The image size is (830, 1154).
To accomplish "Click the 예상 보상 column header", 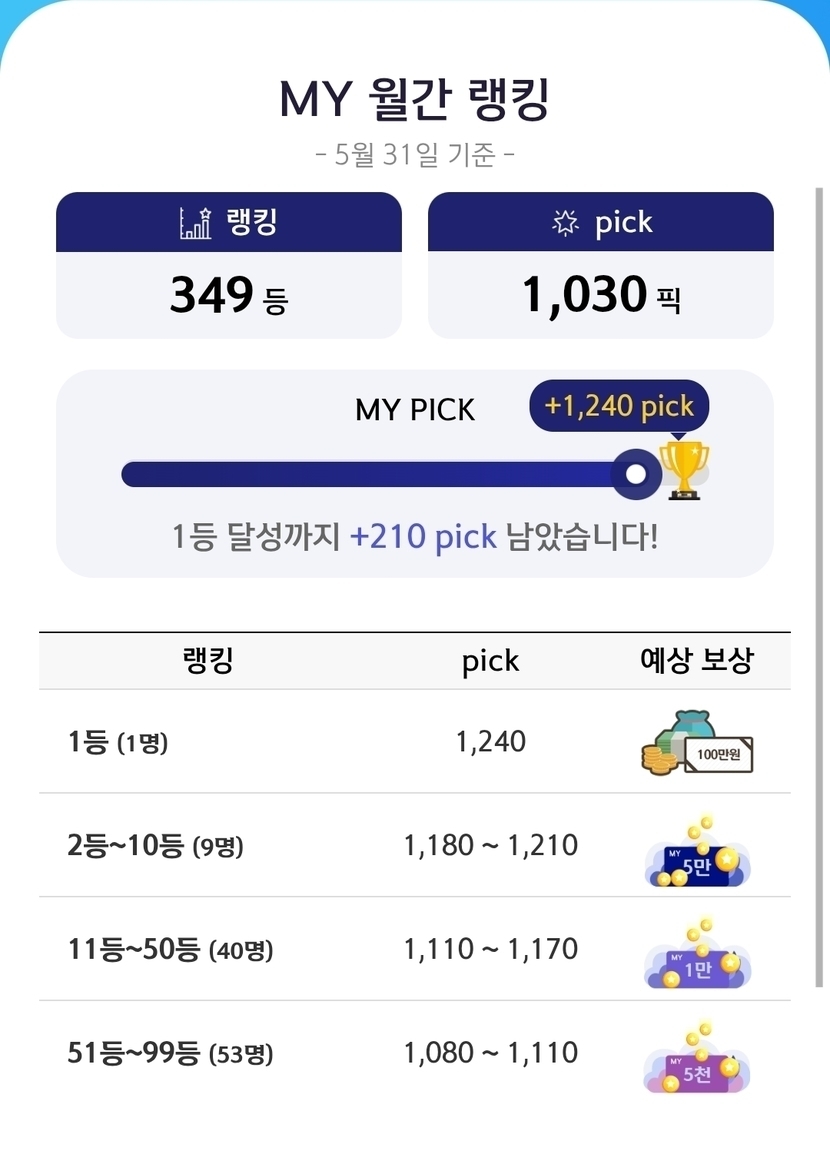I will point(697,660).
